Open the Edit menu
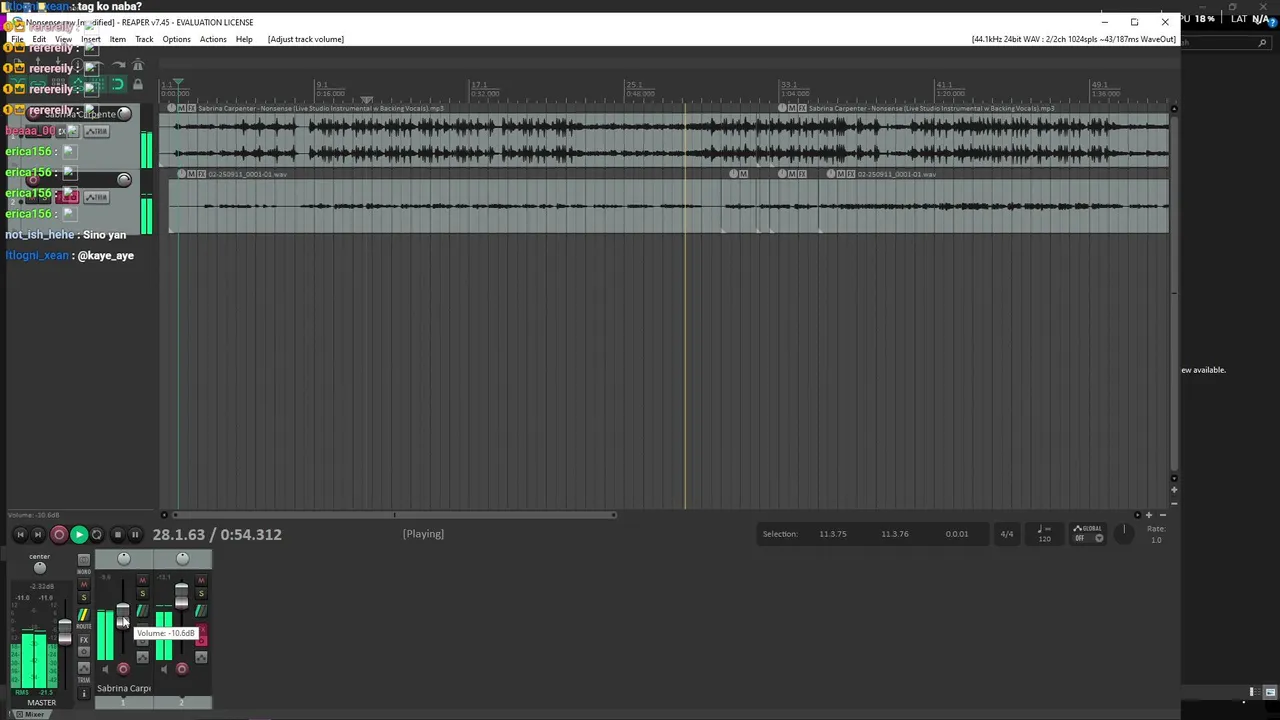Image resolution: width=1280 pixels, height=720 pixels. tap(39, 39)
